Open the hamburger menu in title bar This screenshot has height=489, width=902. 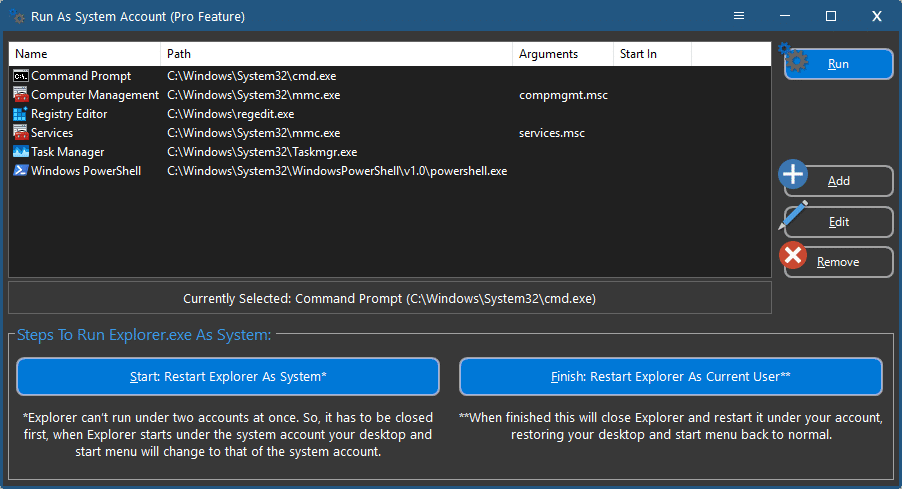point(739,16)
